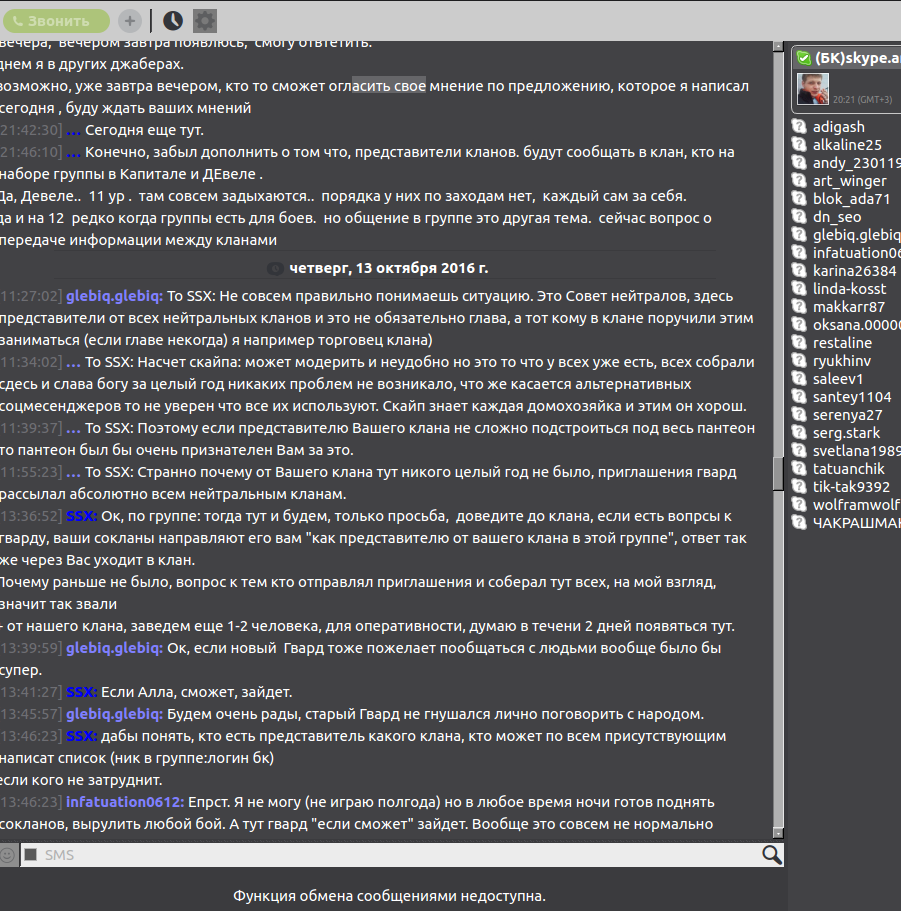This screenshot has height=911, width=901.
Task: Click date header четверг, 13 октября 2016
Action: (389, 268)
